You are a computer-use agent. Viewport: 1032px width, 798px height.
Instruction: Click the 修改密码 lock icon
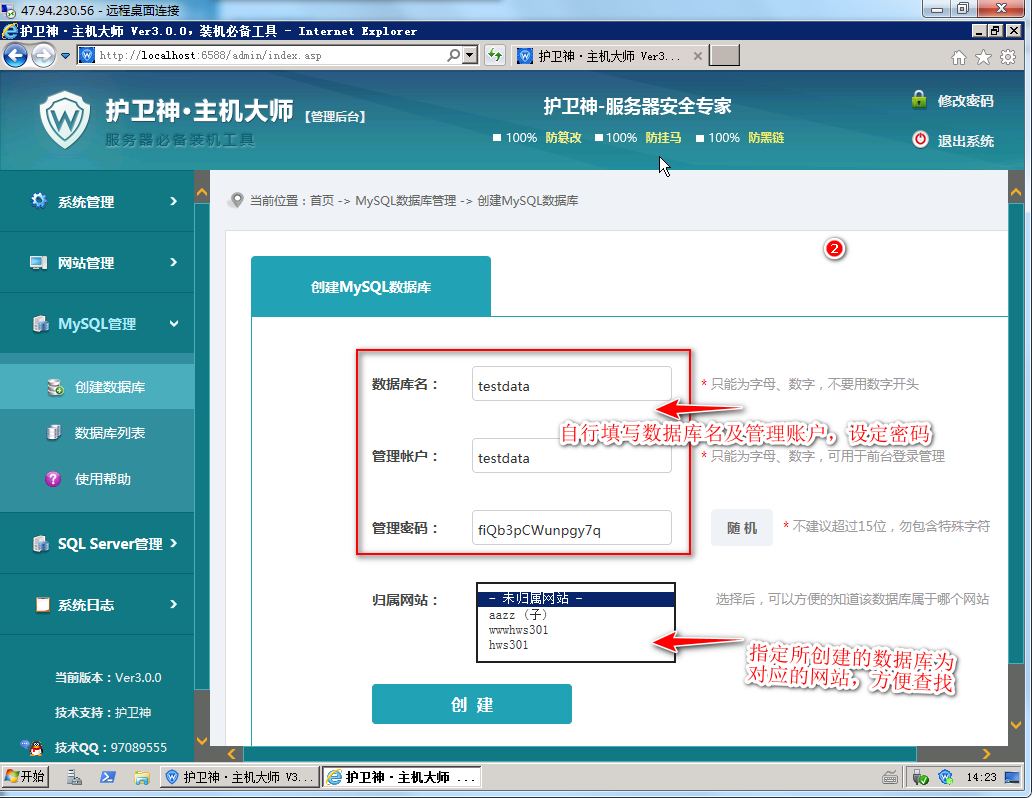tap(918, 100)
